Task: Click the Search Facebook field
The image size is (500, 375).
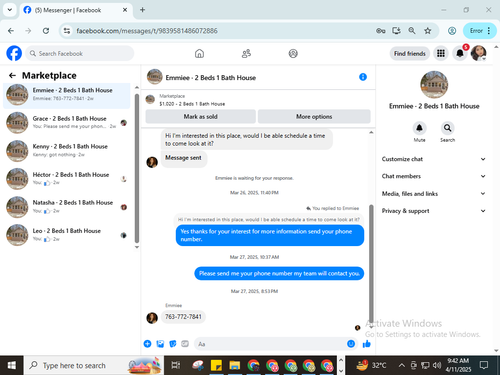Action: point(80,53)
